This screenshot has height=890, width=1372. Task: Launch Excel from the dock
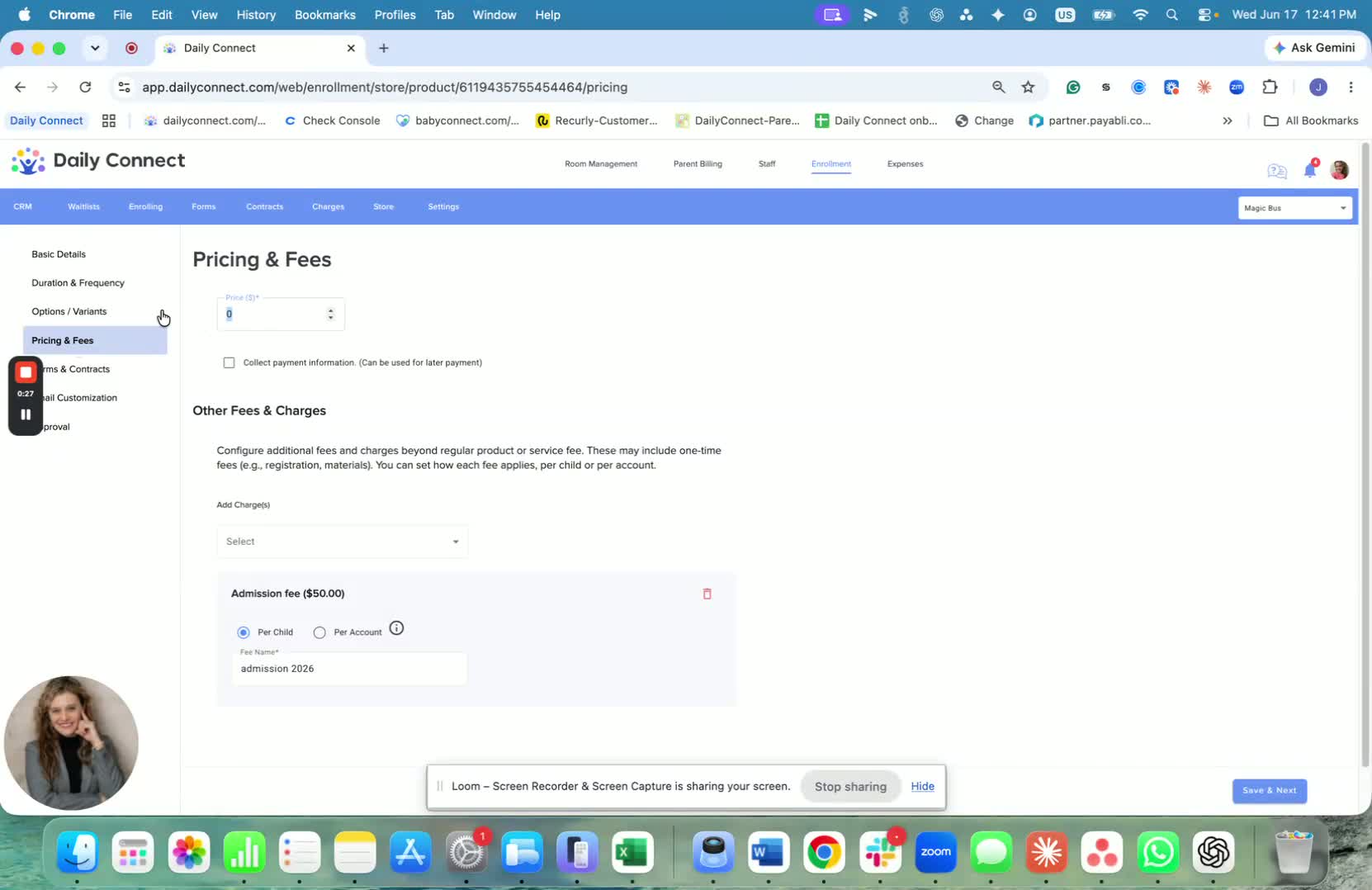(x=632, y=852)
